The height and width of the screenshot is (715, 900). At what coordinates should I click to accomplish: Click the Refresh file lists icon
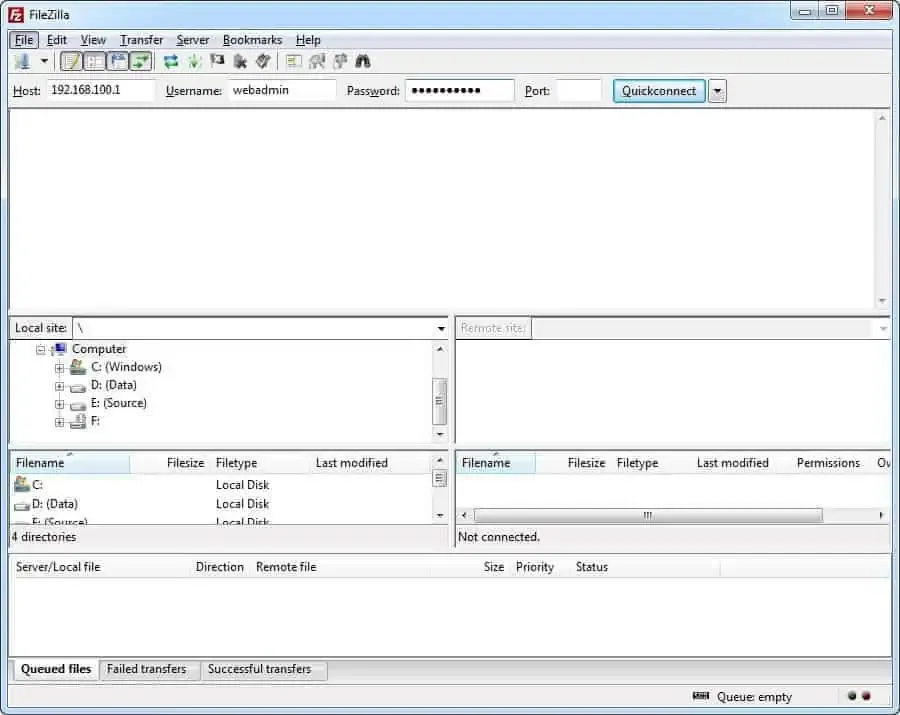tap(171, 62)
